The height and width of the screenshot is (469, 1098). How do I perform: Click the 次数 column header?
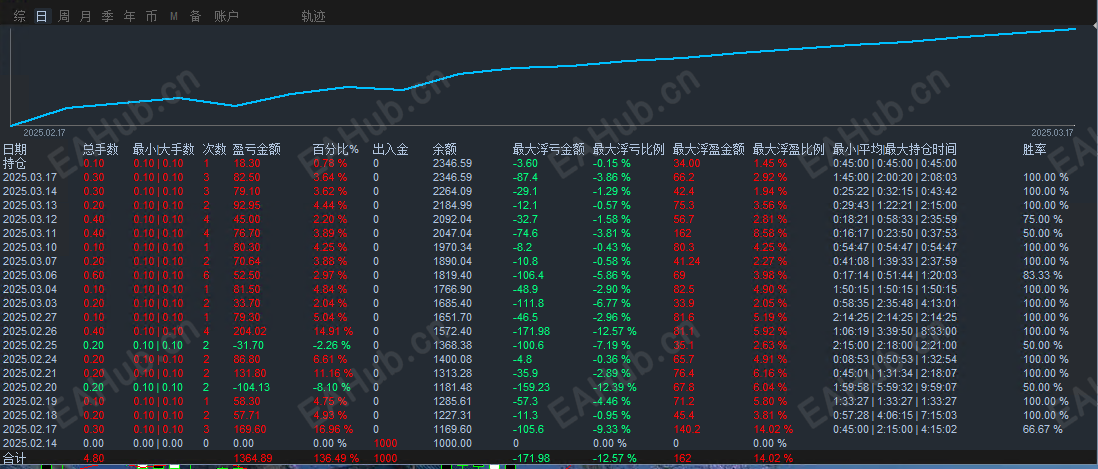tap(214, 149)
